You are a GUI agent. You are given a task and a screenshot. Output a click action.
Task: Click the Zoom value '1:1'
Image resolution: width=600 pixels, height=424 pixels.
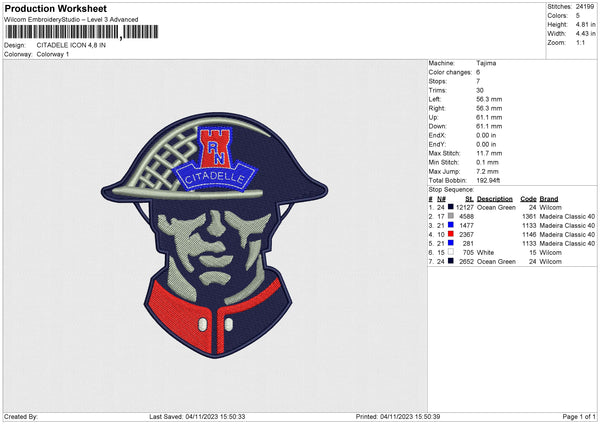coord(580,42)
